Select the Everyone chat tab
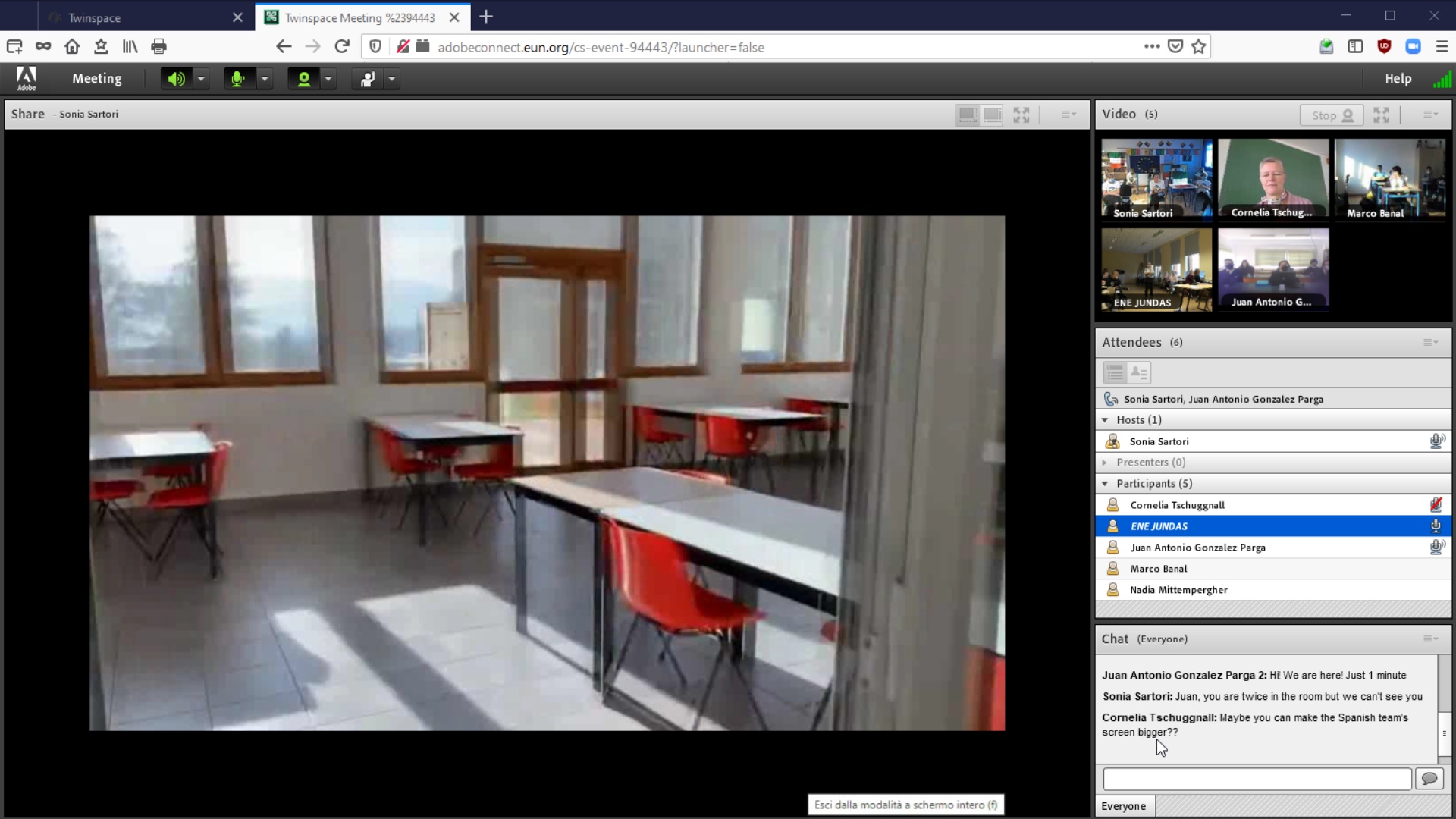Screen dimensions: 1456x819 pos(1124,806)
